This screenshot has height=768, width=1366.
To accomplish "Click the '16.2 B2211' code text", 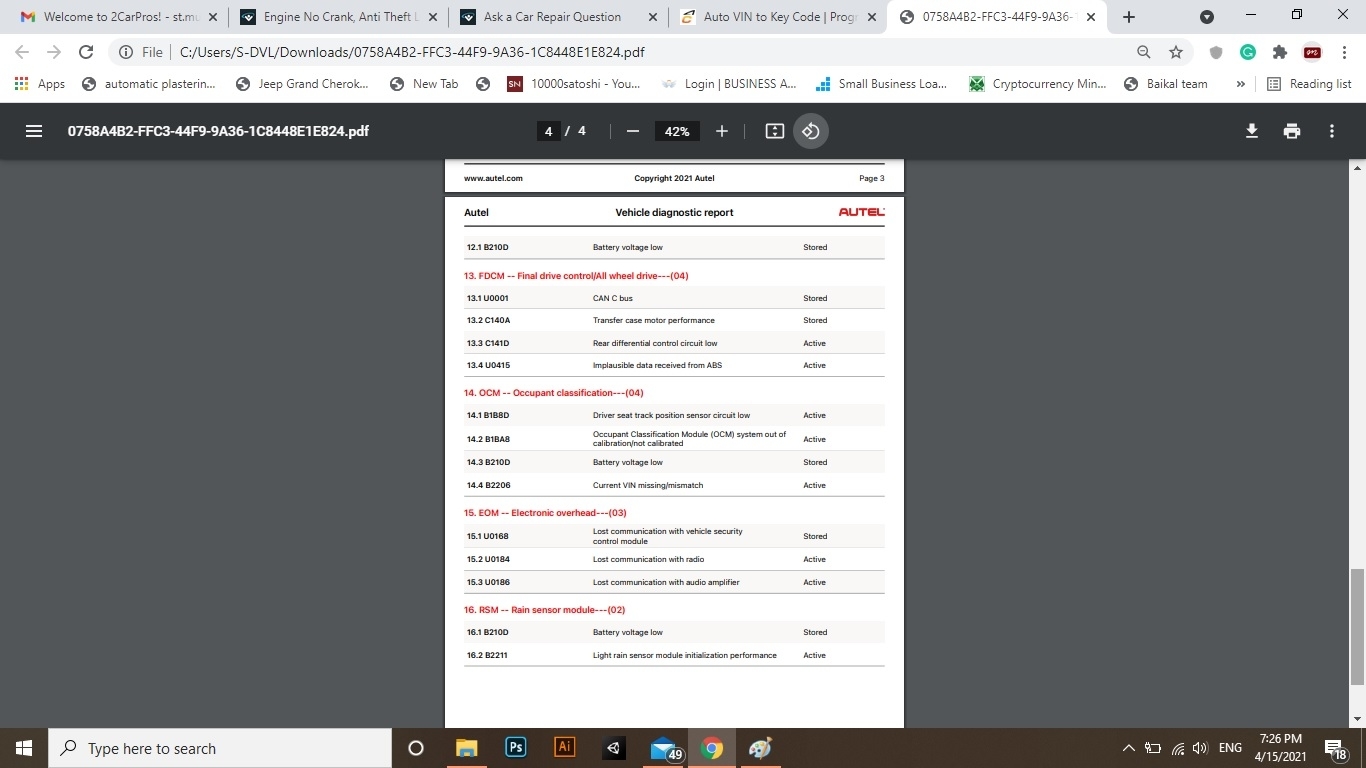I will (488, 656).
